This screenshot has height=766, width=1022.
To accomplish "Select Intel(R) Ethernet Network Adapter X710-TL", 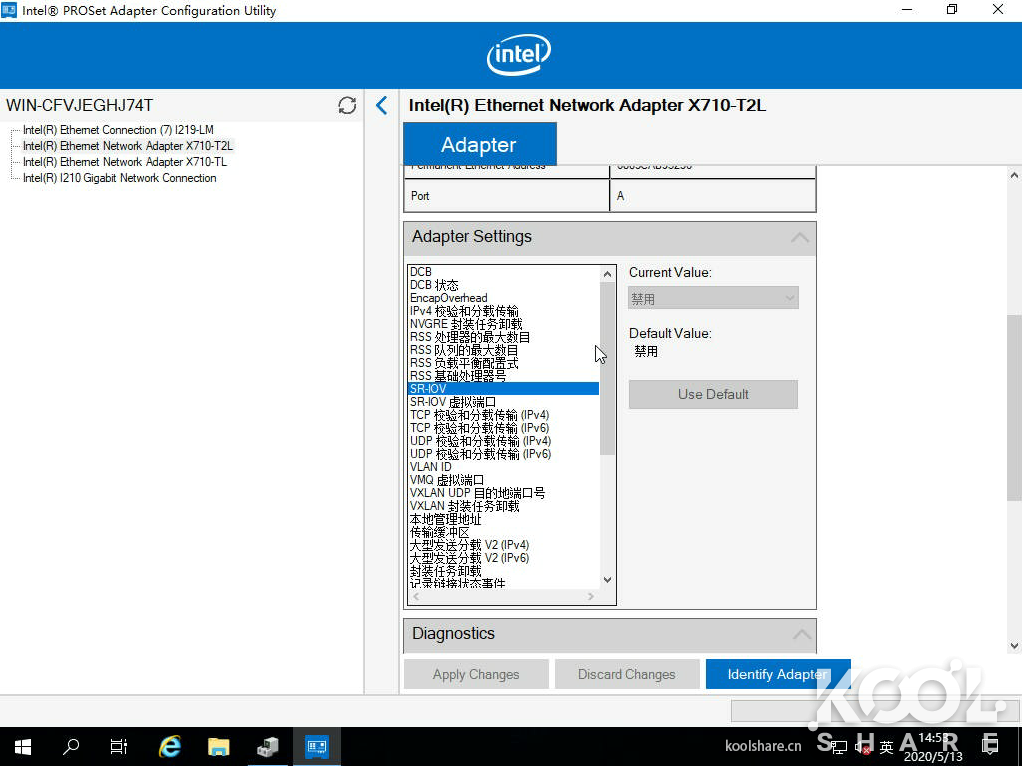I will click(124, 162).
